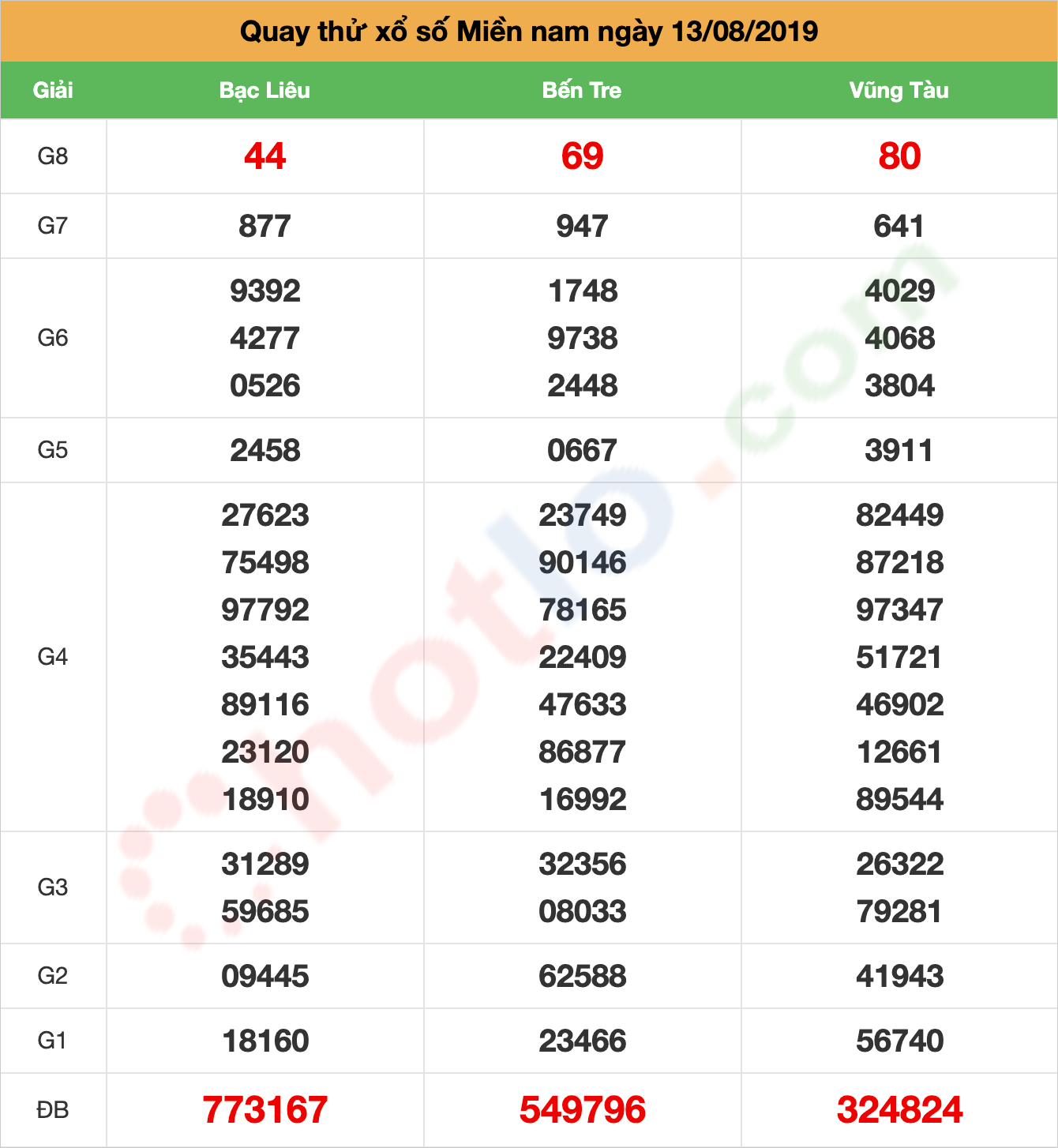Select G3 value 79281
The width and height of the screenshot is (1058, 1148).
coord(899,912)
